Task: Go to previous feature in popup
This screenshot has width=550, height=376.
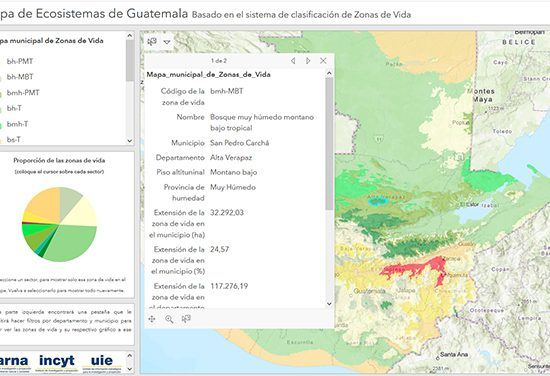Action: (x=293, y=61)
